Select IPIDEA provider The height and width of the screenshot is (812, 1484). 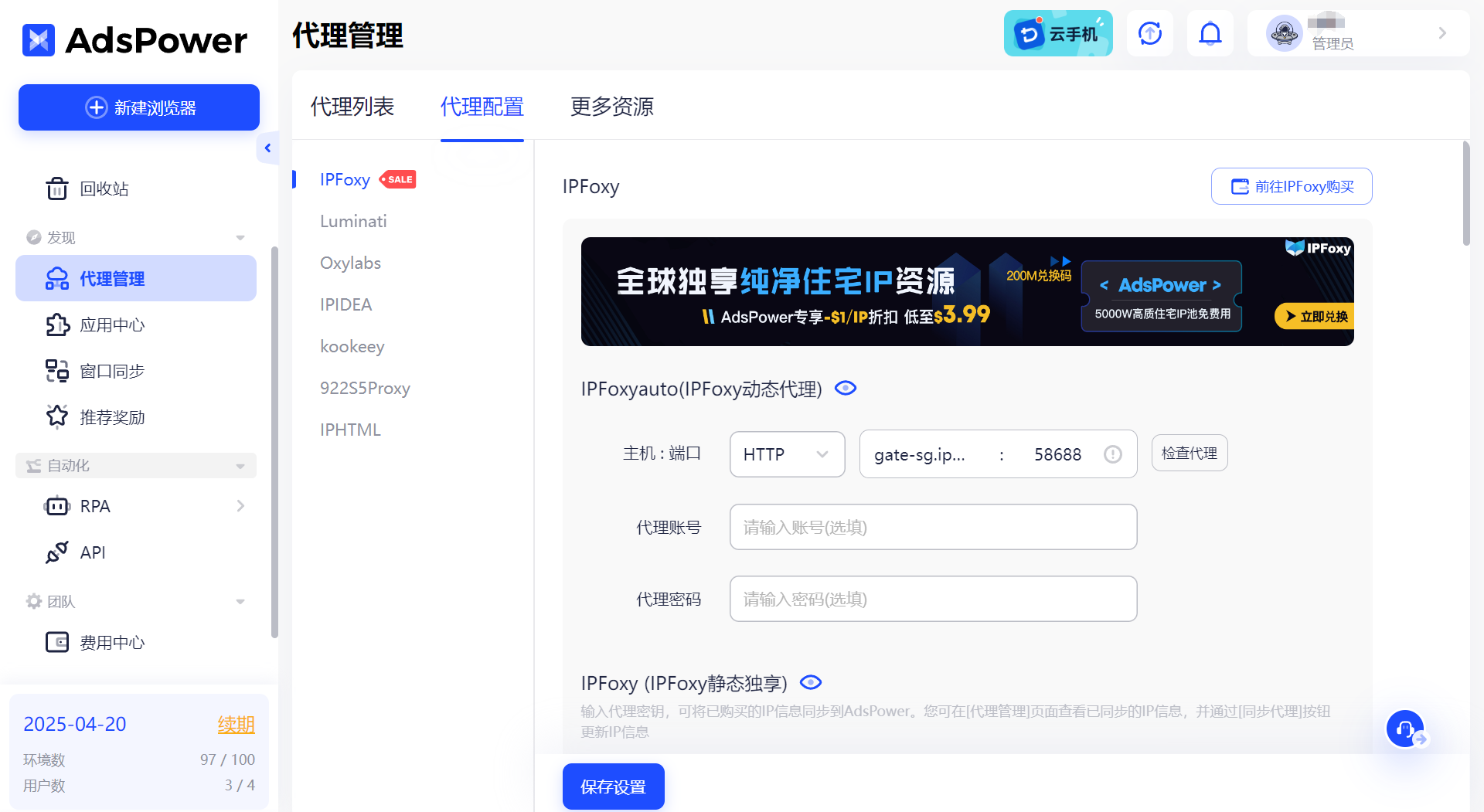346,304
